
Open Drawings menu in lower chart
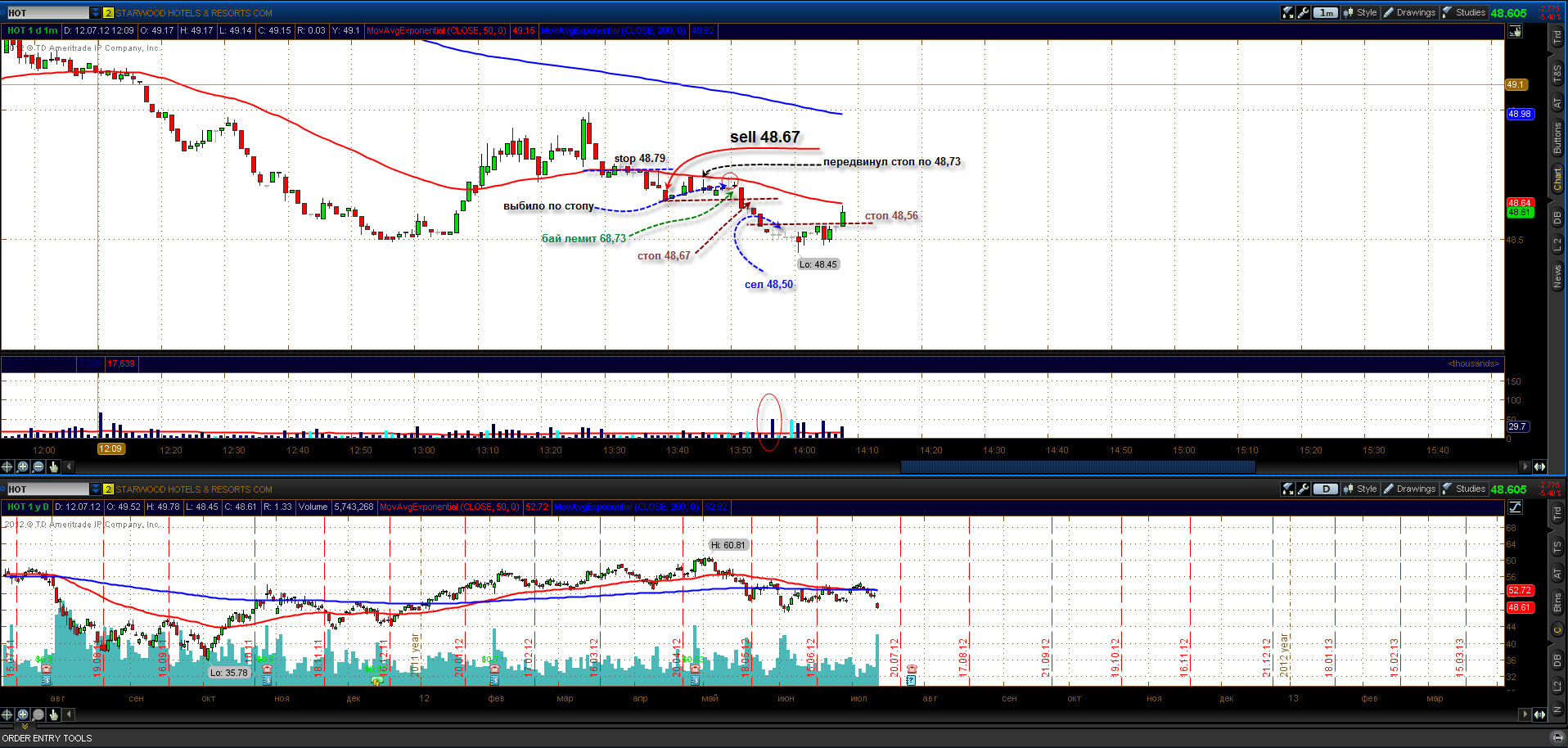point(1409,489)
